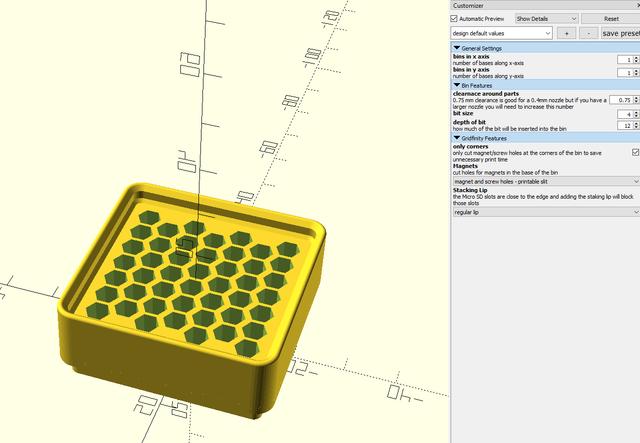Click the save preset button
Screen dimensions: 640x443
620,33
